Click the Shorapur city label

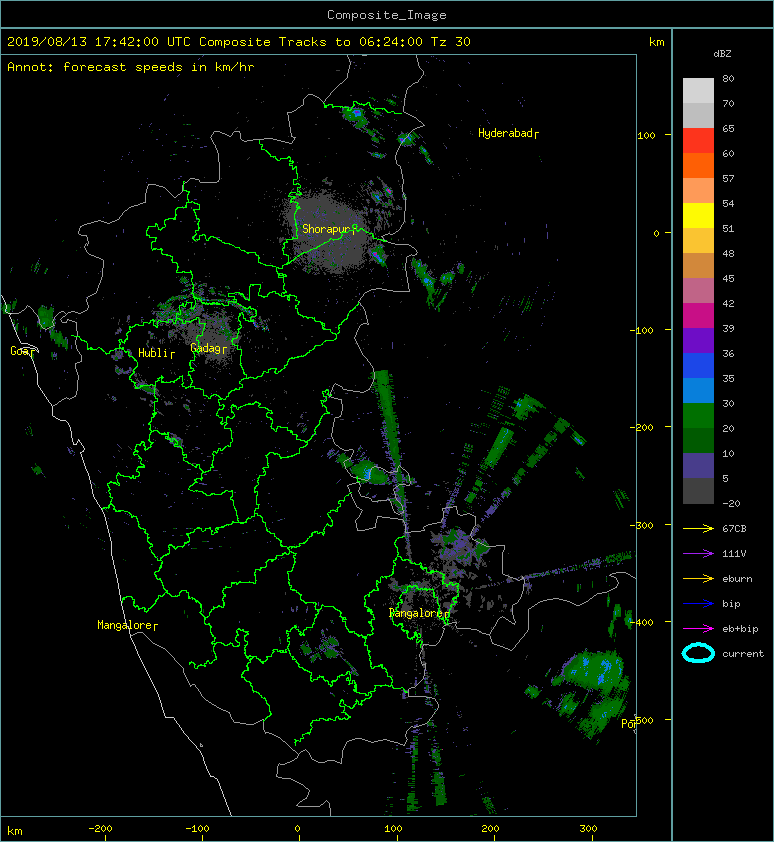tap(329, 229)
